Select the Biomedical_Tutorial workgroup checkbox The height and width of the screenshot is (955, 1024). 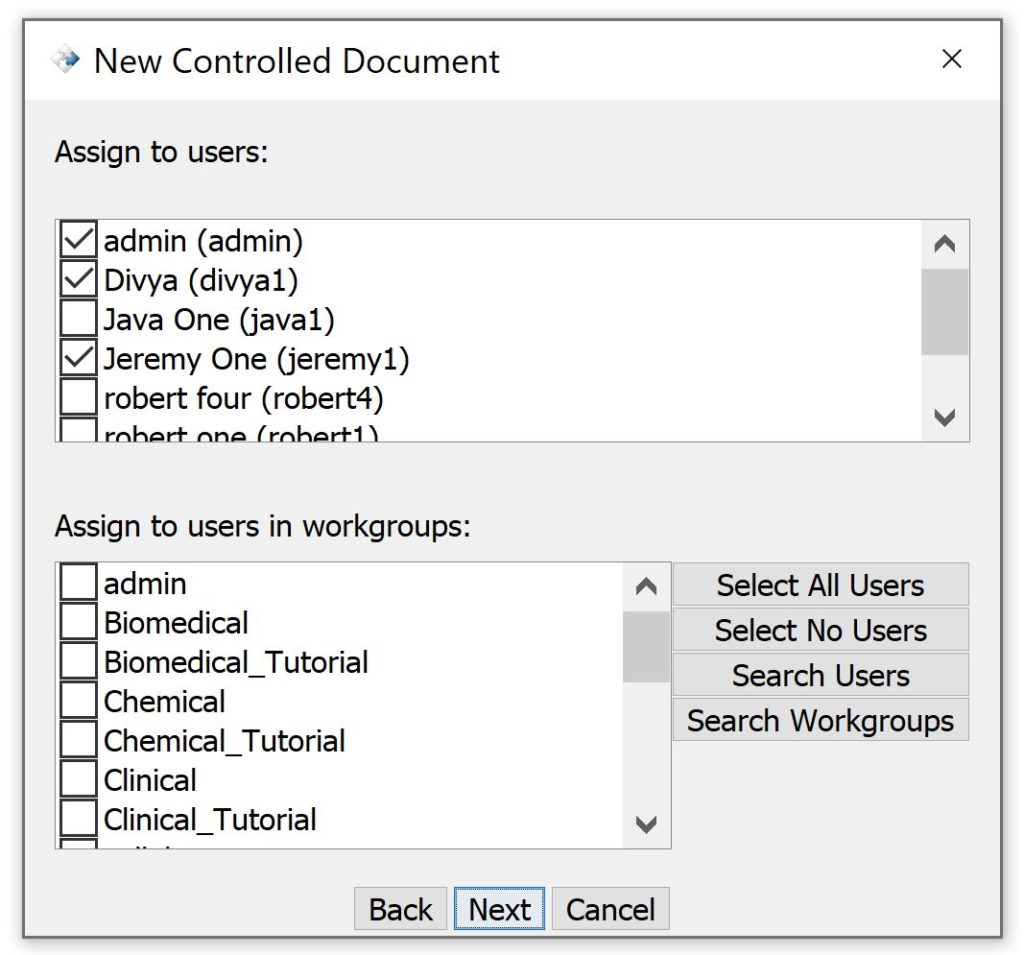(x=79, y=662)
